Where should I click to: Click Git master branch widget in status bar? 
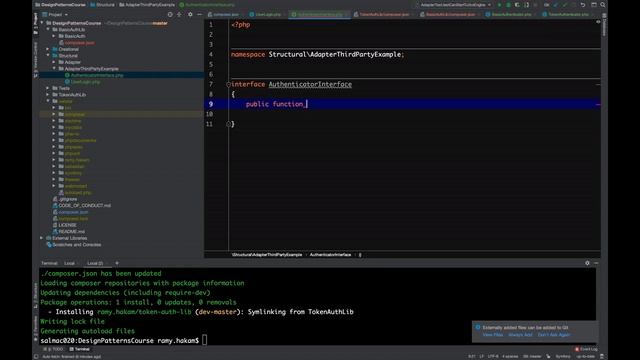(x=532, y=356)
